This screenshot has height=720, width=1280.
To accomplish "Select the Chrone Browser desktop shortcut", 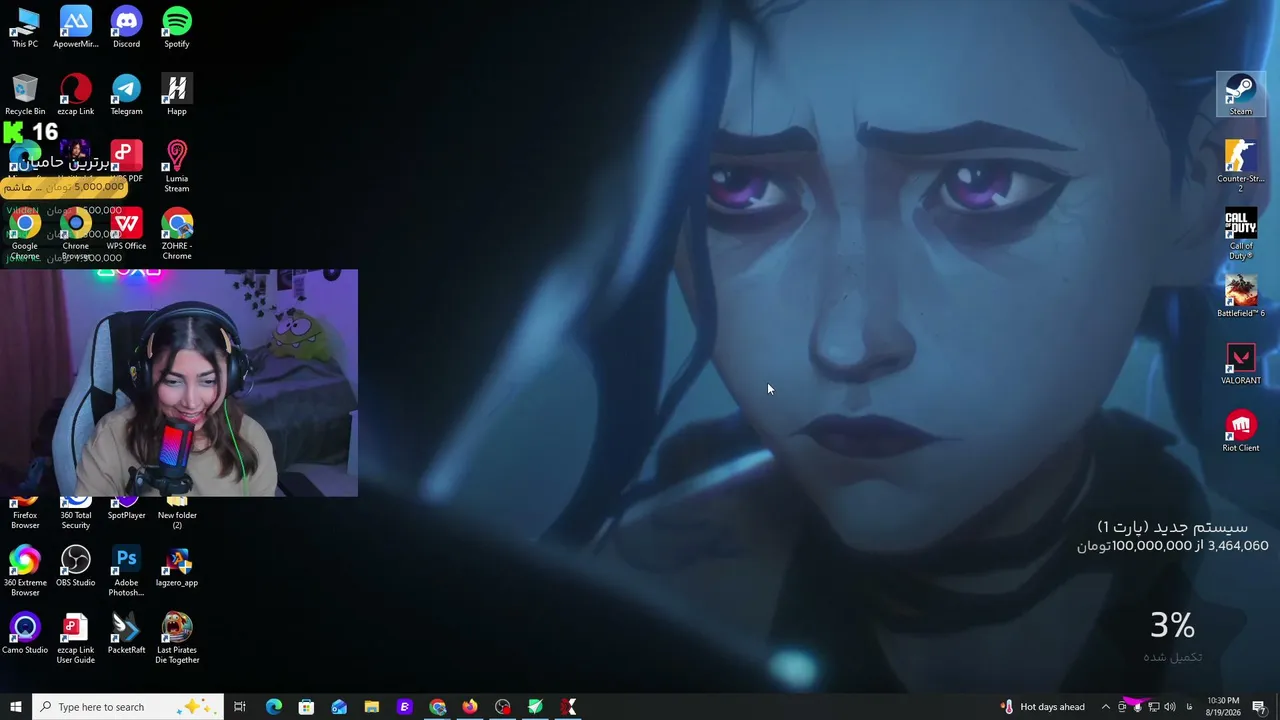I will [76, 235].
